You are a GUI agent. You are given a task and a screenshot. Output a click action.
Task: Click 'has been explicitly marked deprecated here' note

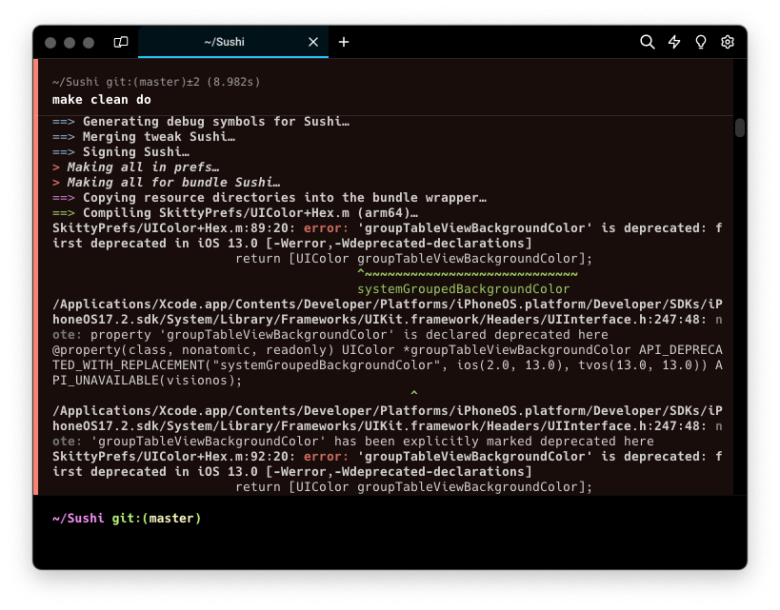[494, 441]
